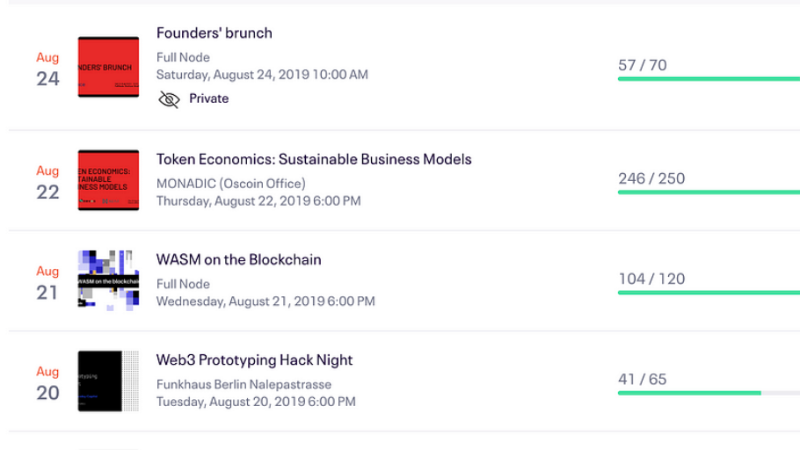Click MONADIC (Oscoin Office) venue text
Viewport: 800px width, 450px height.
click(231, 183)
